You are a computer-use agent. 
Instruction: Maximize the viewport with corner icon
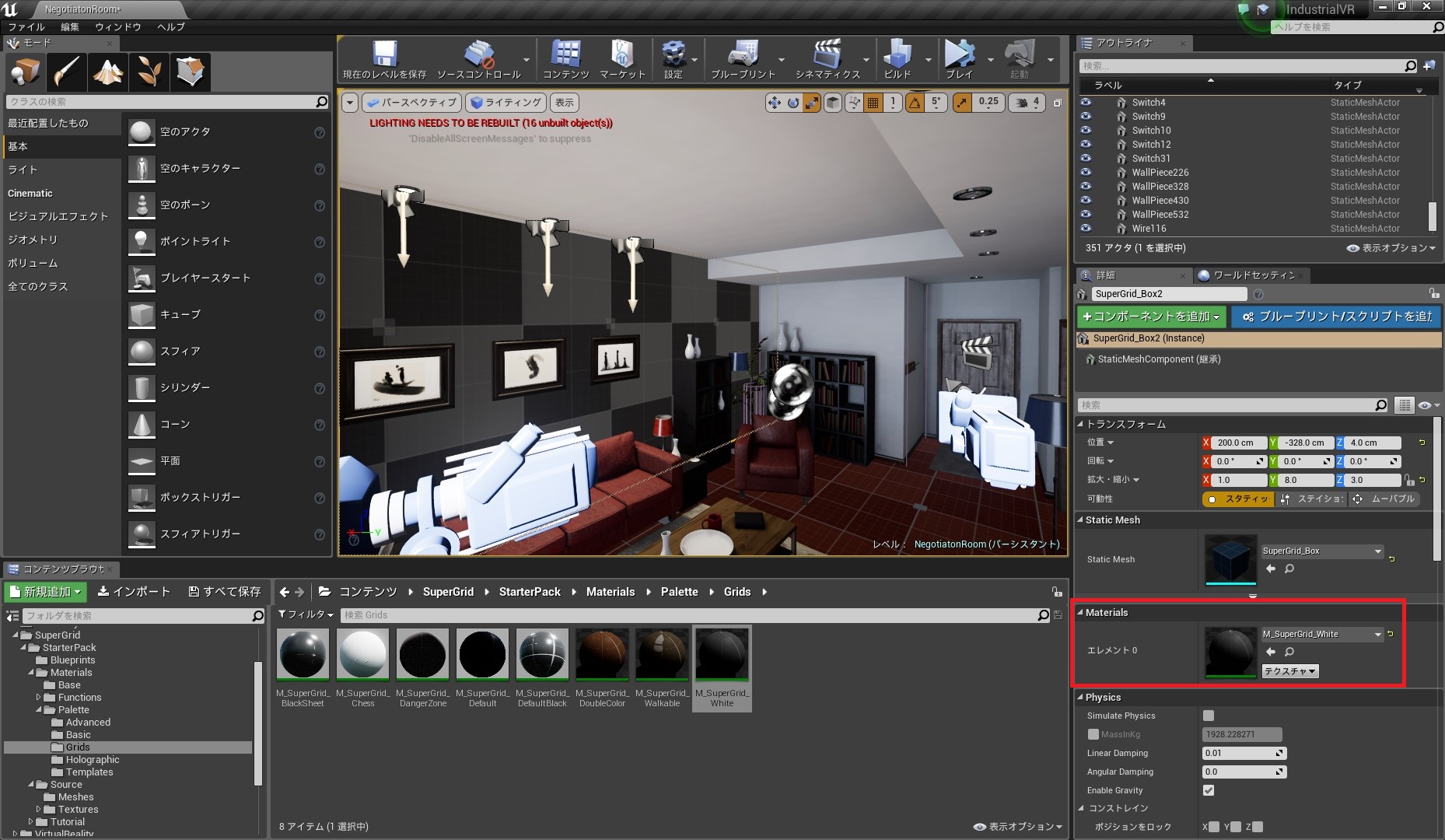(1058, 103)
